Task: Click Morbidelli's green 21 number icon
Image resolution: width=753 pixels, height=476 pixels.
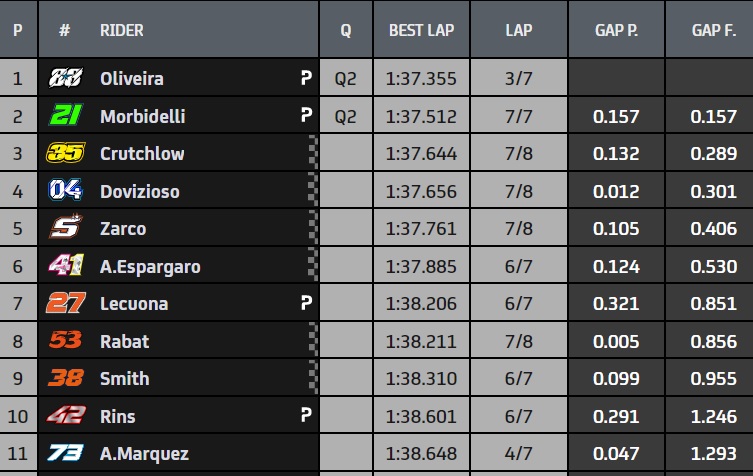Action: pos(65,116)
